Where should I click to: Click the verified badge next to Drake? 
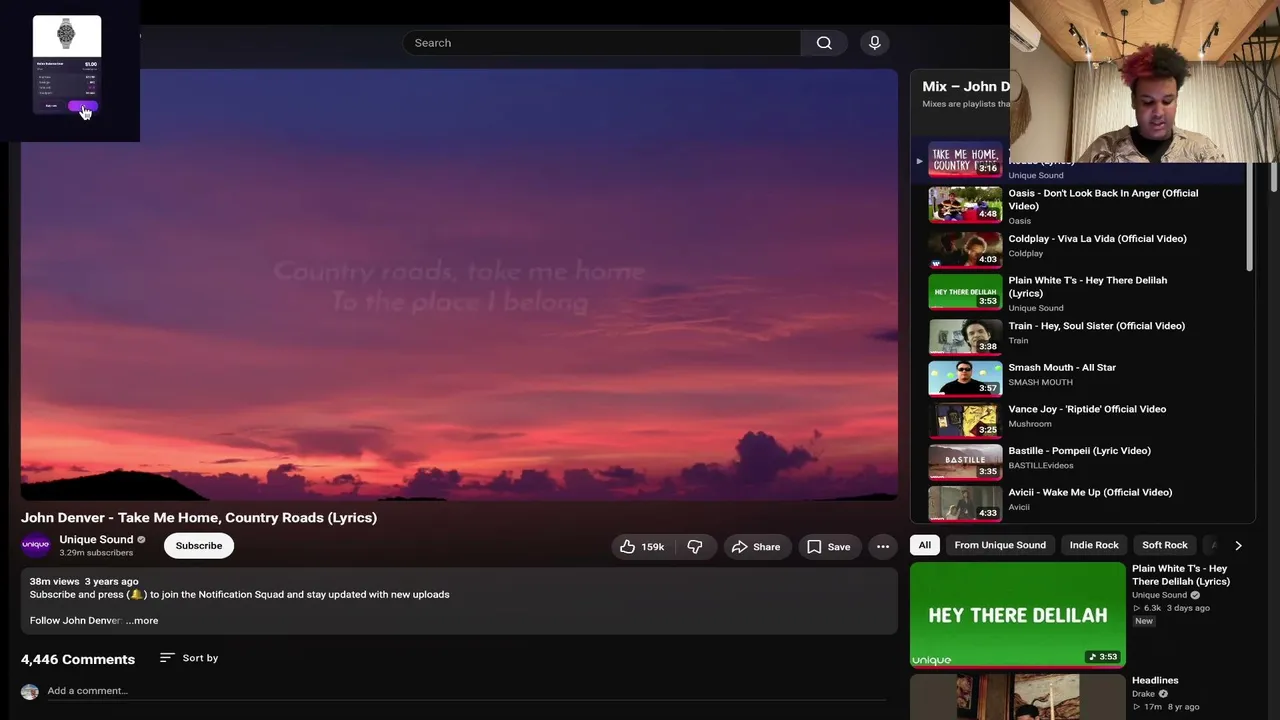point(1163,694)
